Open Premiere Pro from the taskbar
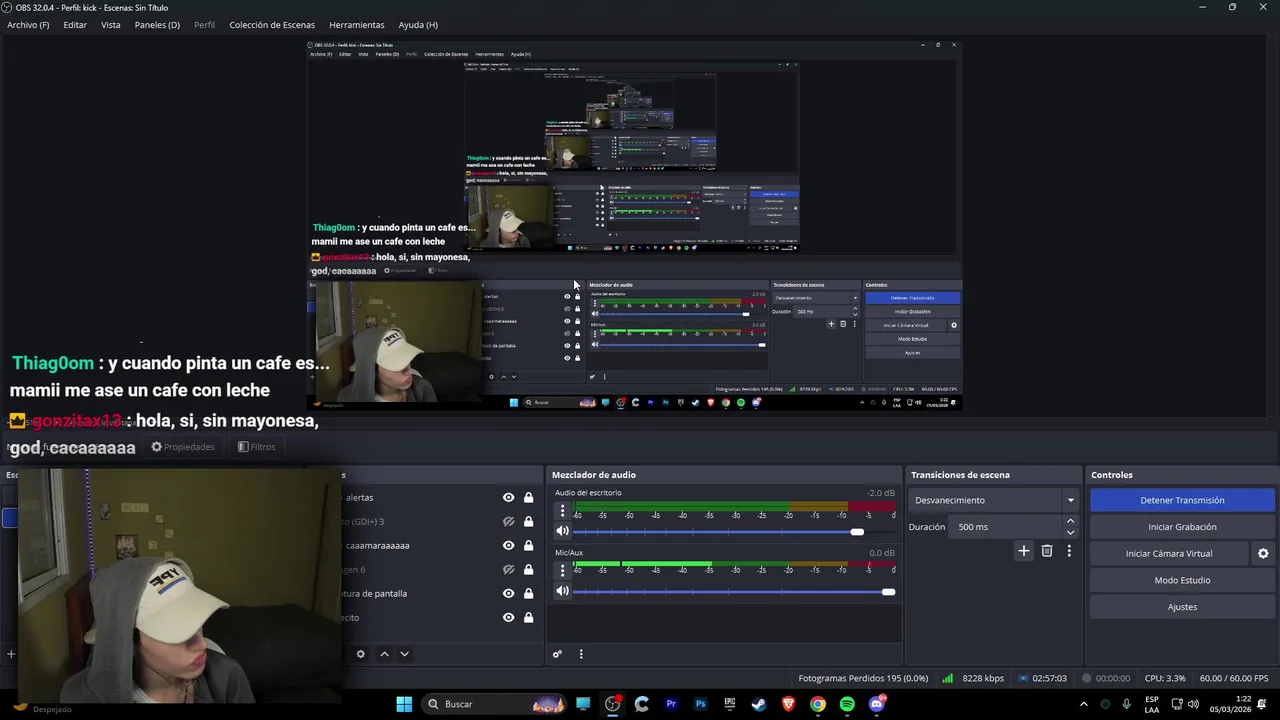The image size is (1280, 720). (x=671, y=704)
